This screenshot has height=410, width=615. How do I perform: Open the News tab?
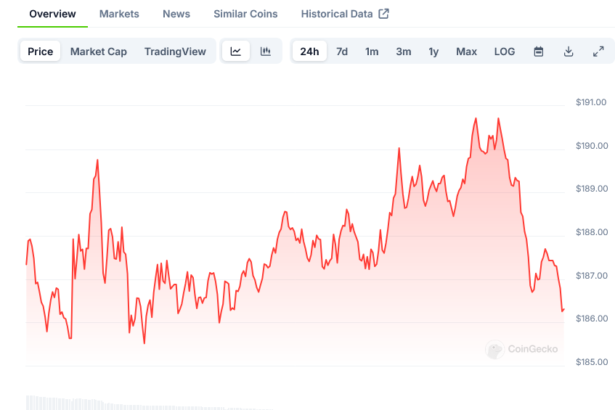pos(176,14)
